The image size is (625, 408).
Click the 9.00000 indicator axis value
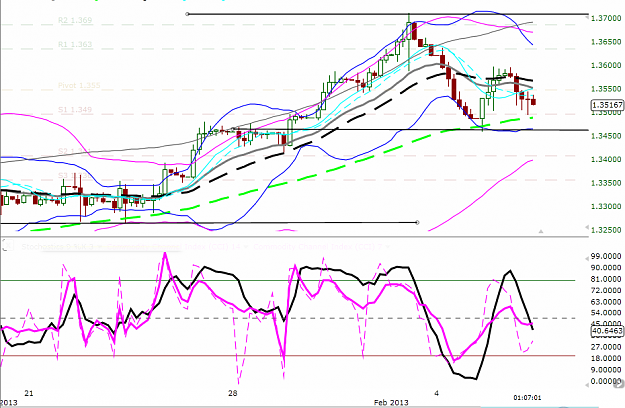click(606, 370)
